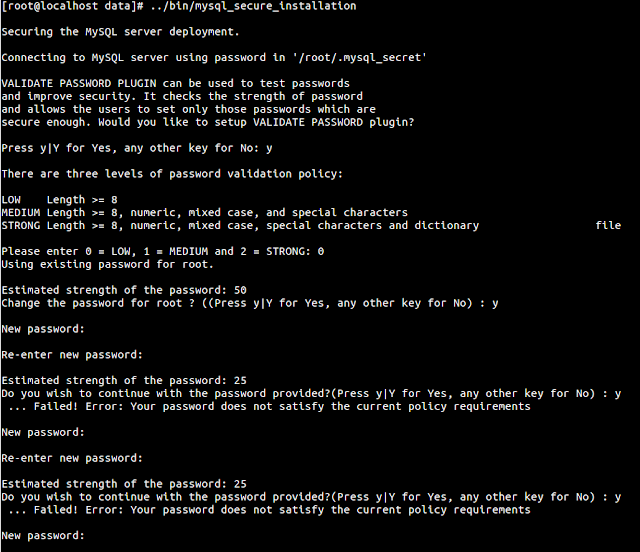
Task: Click the first 'New password:' prompt
Action: (x=43, y=329)
